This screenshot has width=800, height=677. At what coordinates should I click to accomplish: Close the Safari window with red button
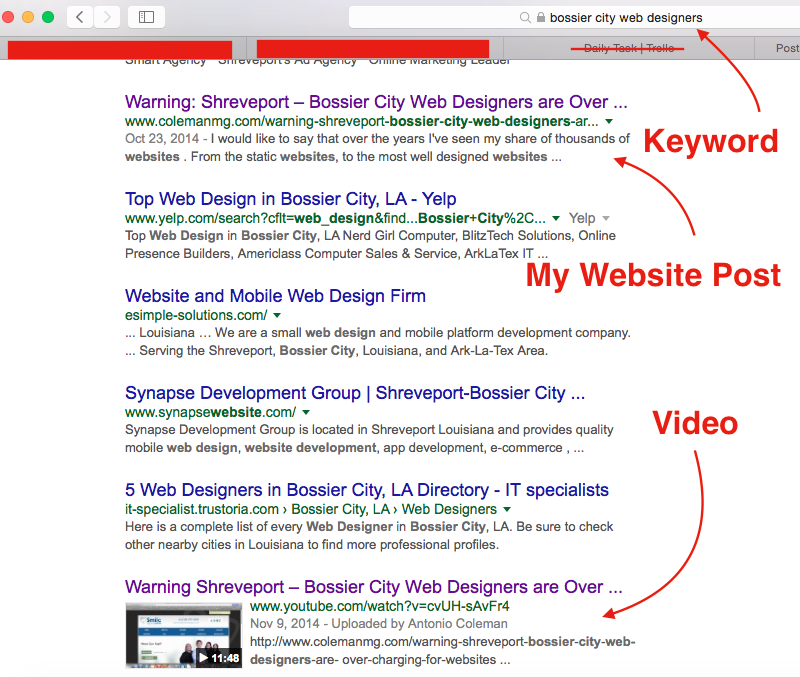pyautogui.click(x=8, y=17)
